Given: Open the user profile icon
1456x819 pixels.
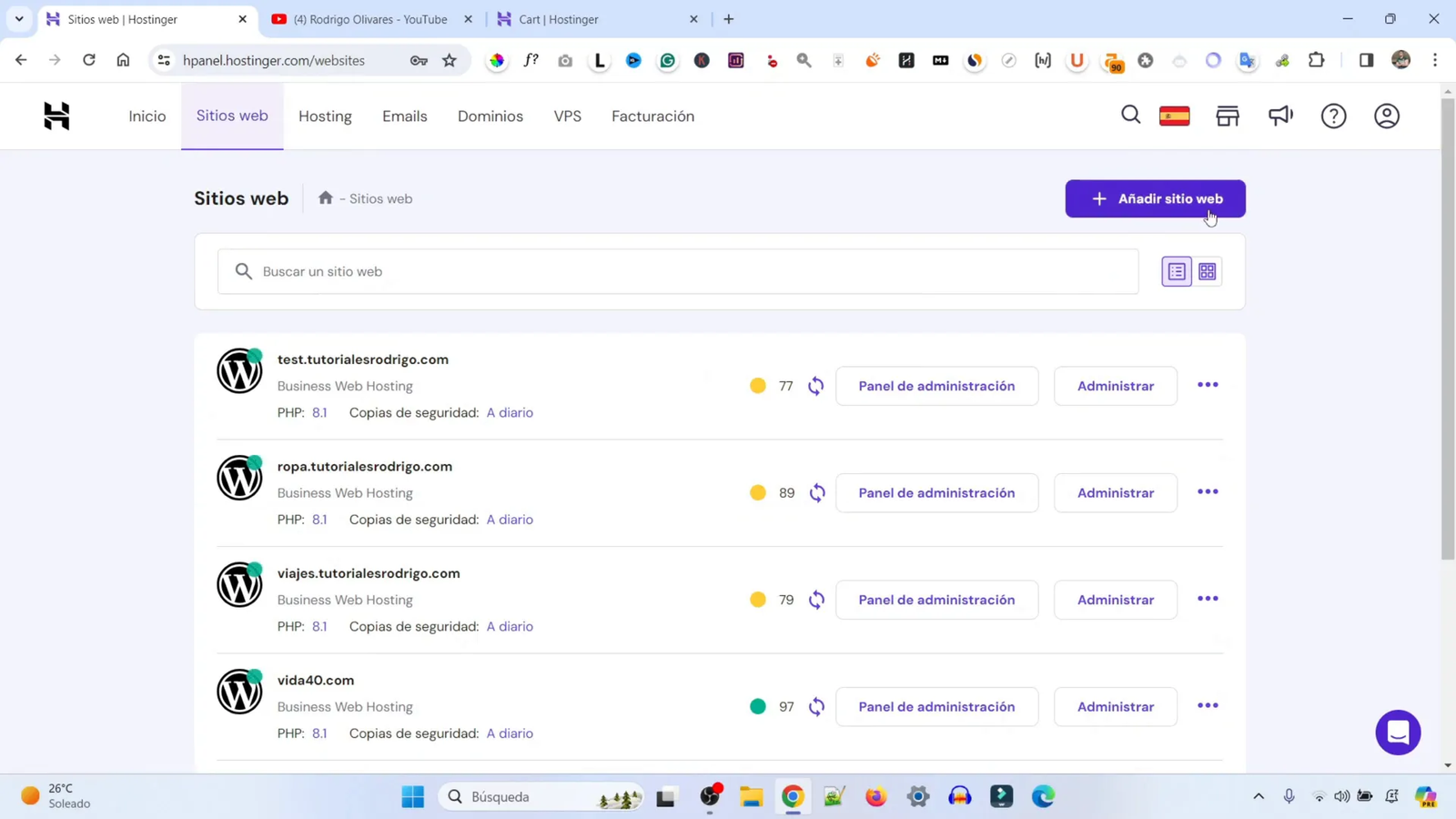Looking at the screenshot, I should pyautogui.click(x=1387, y=116).
